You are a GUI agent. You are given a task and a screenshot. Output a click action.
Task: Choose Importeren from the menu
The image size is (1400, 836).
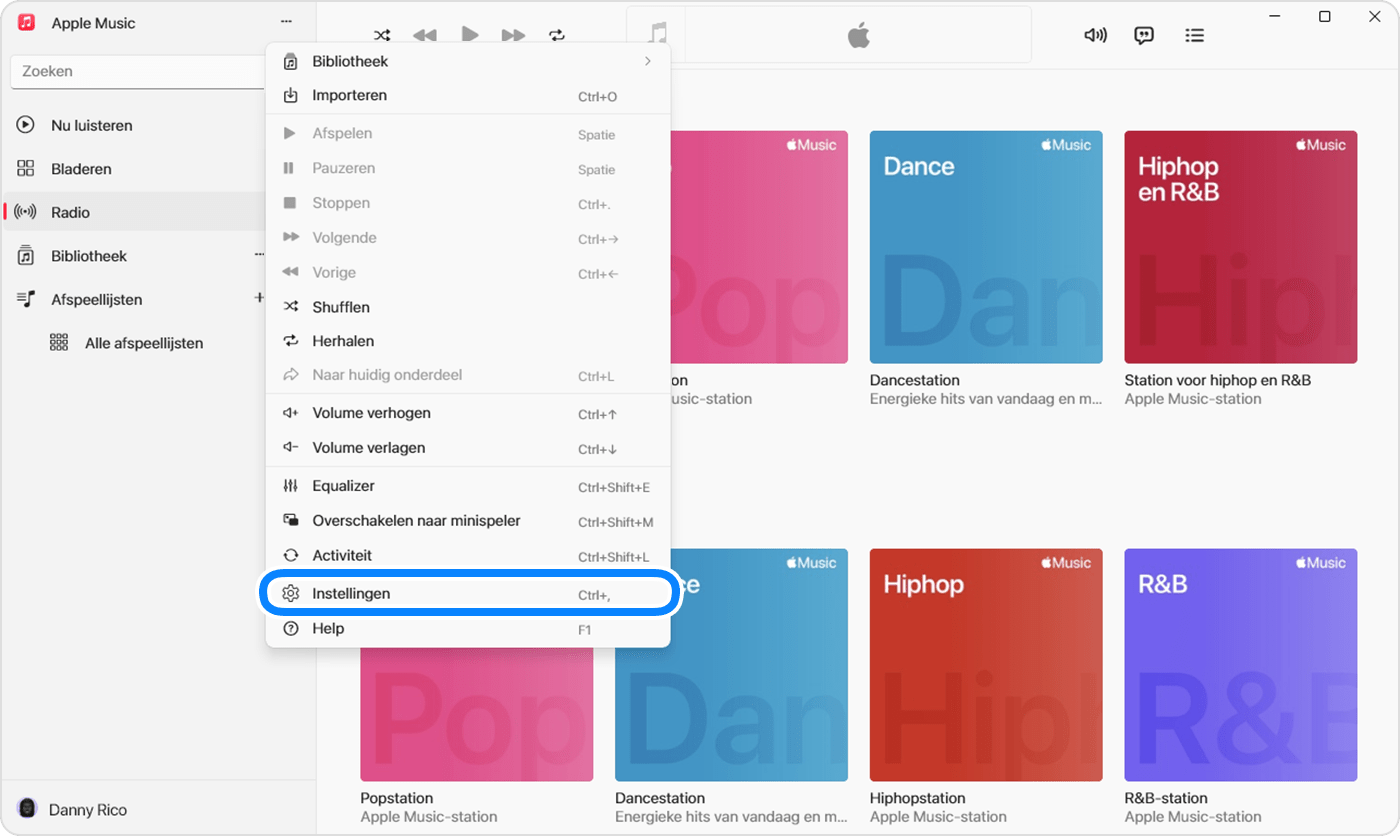click(468, 96)
